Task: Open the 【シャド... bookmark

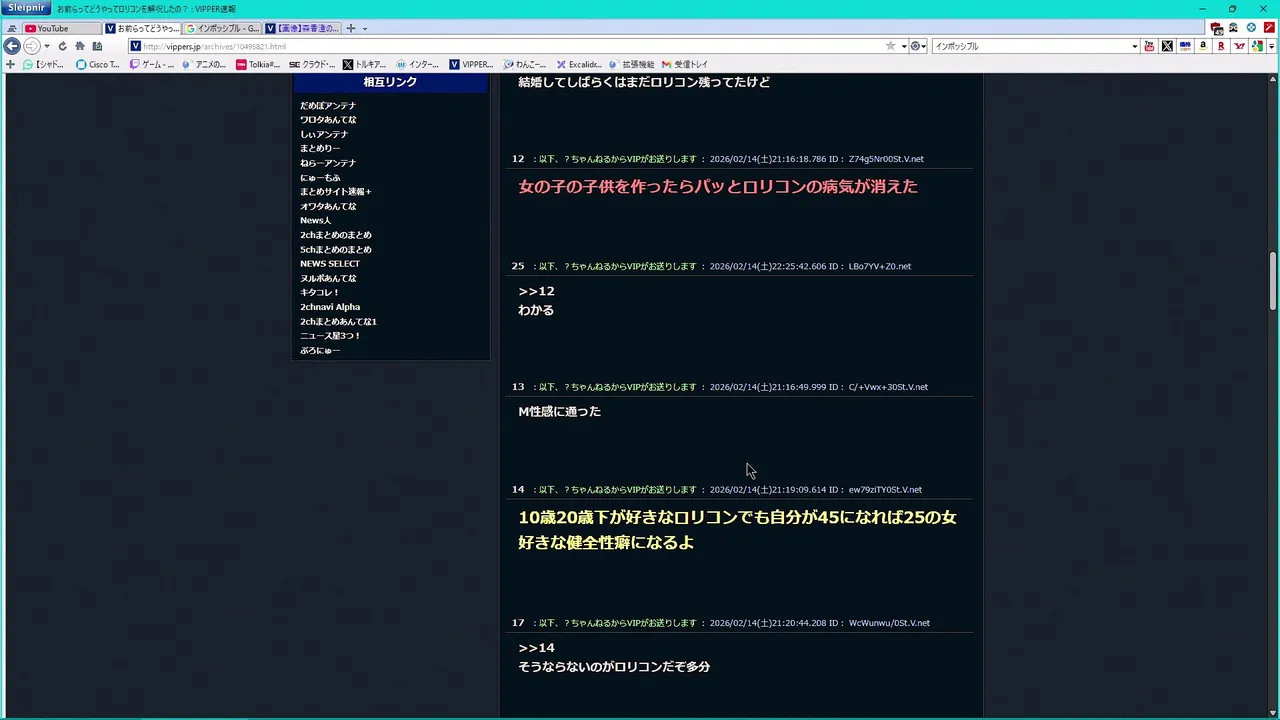Action: (x=44, y=64)
